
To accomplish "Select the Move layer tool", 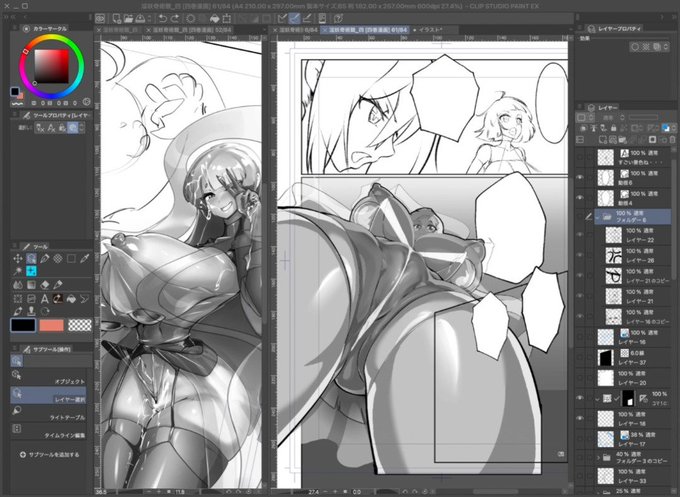I will coord(18,259).
